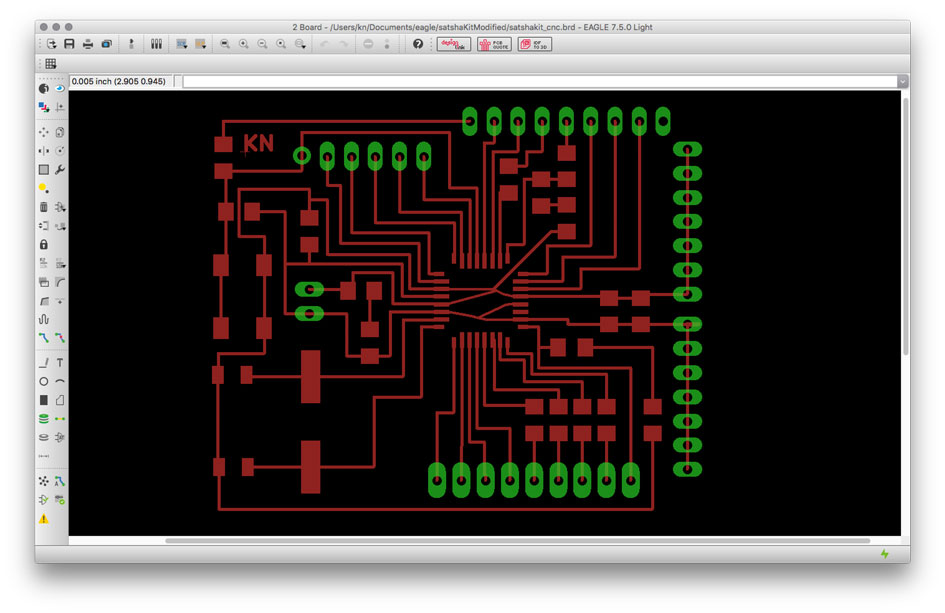Run the Ratsnest tool
The height and width of the screenshot is (613, 945).
[x=43, y=481]
